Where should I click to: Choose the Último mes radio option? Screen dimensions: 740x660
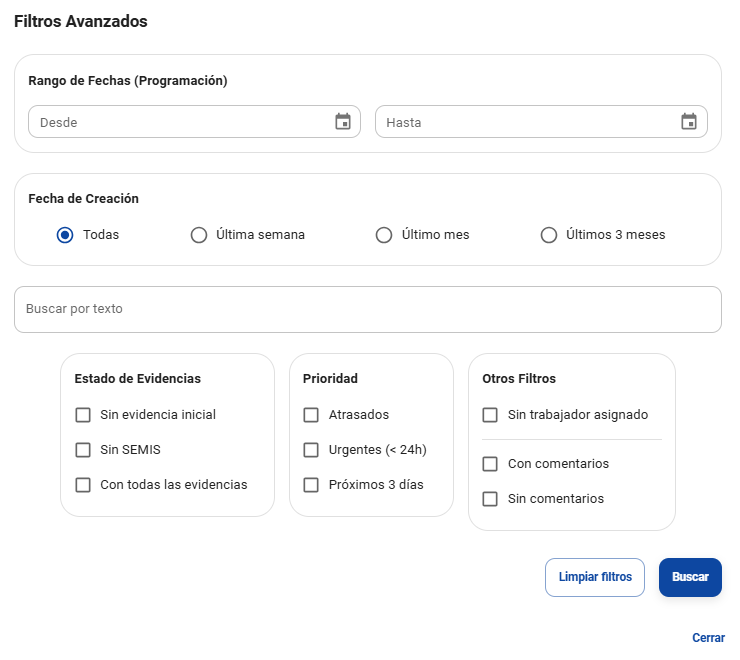coord(384,235)
